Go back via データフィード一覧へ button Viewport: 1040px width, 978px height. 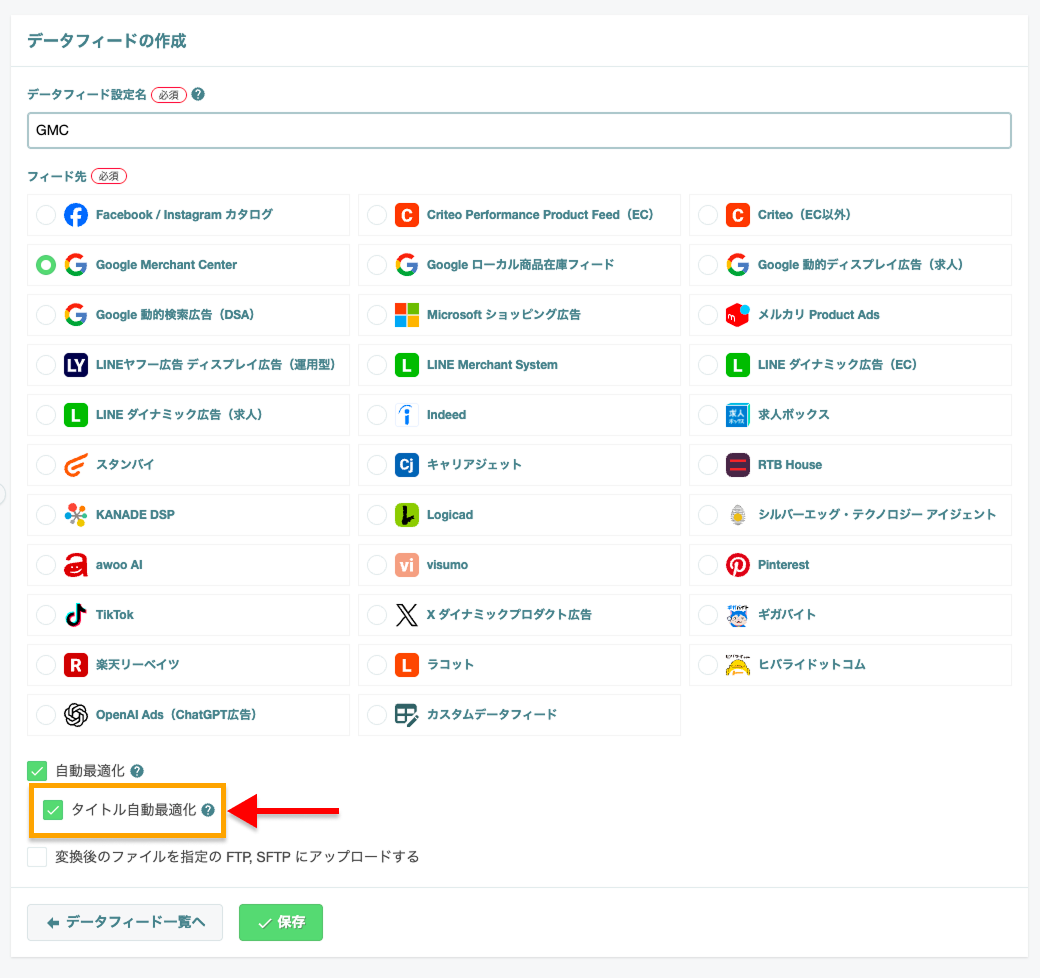[x=125, y=922]
